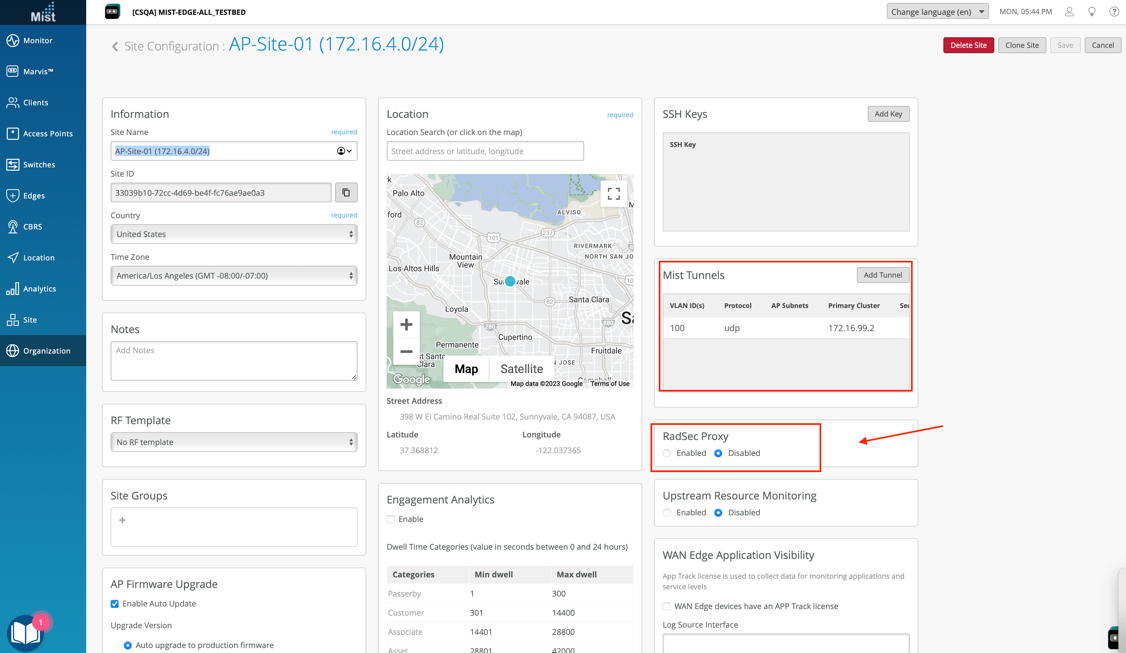
Task: Zoom in on the map
Action: click(406, 325)
